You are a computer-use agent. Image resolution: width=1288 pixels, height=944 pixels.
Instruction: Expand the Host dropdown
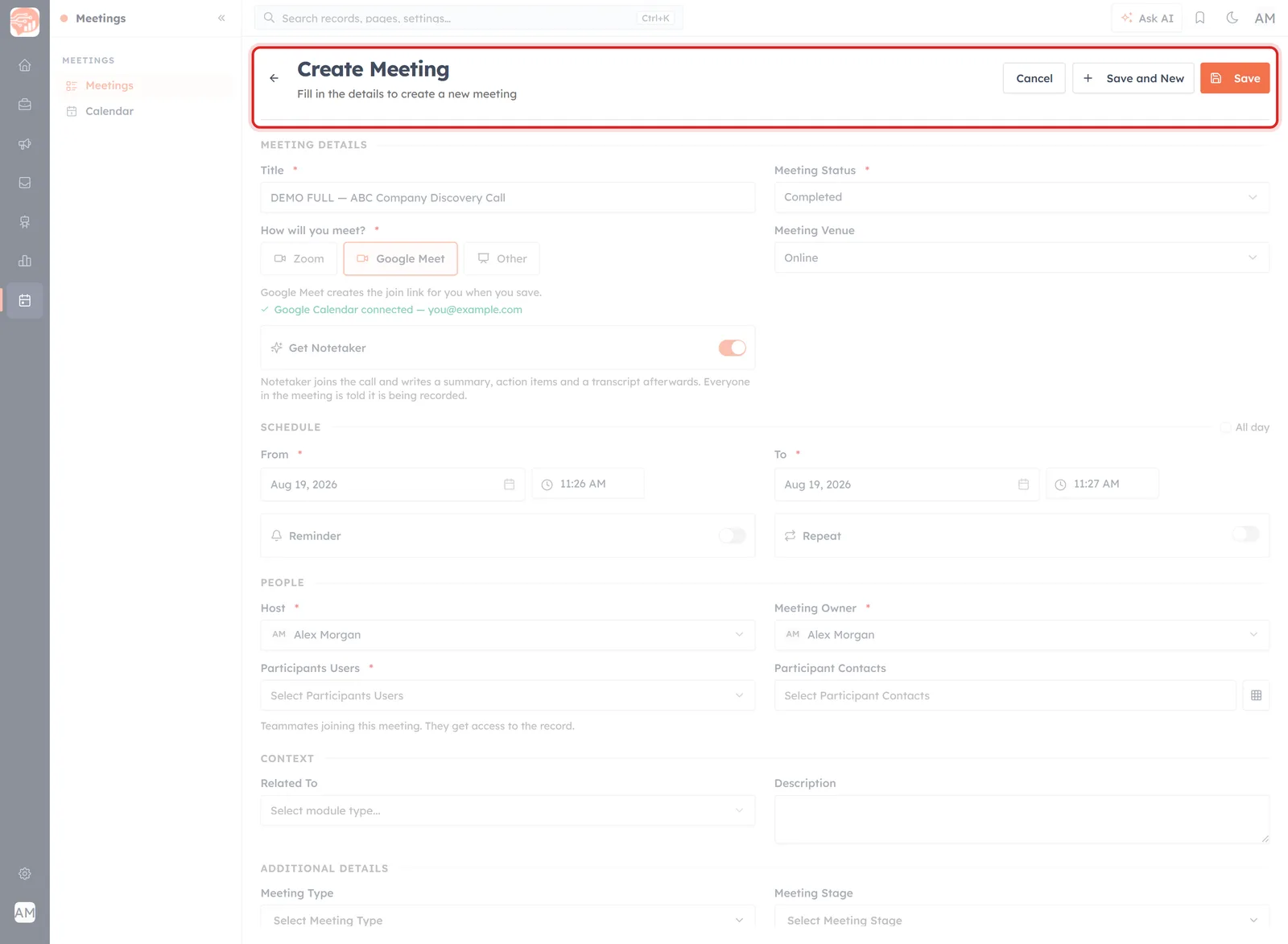point(507,635)
